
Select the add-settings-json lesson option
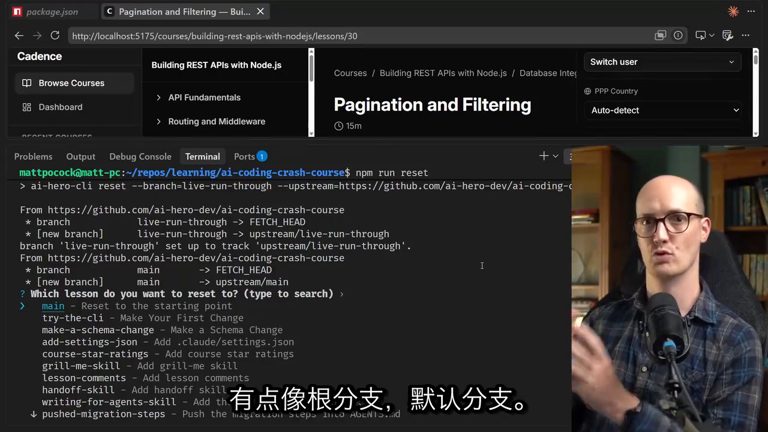(168, 342)
